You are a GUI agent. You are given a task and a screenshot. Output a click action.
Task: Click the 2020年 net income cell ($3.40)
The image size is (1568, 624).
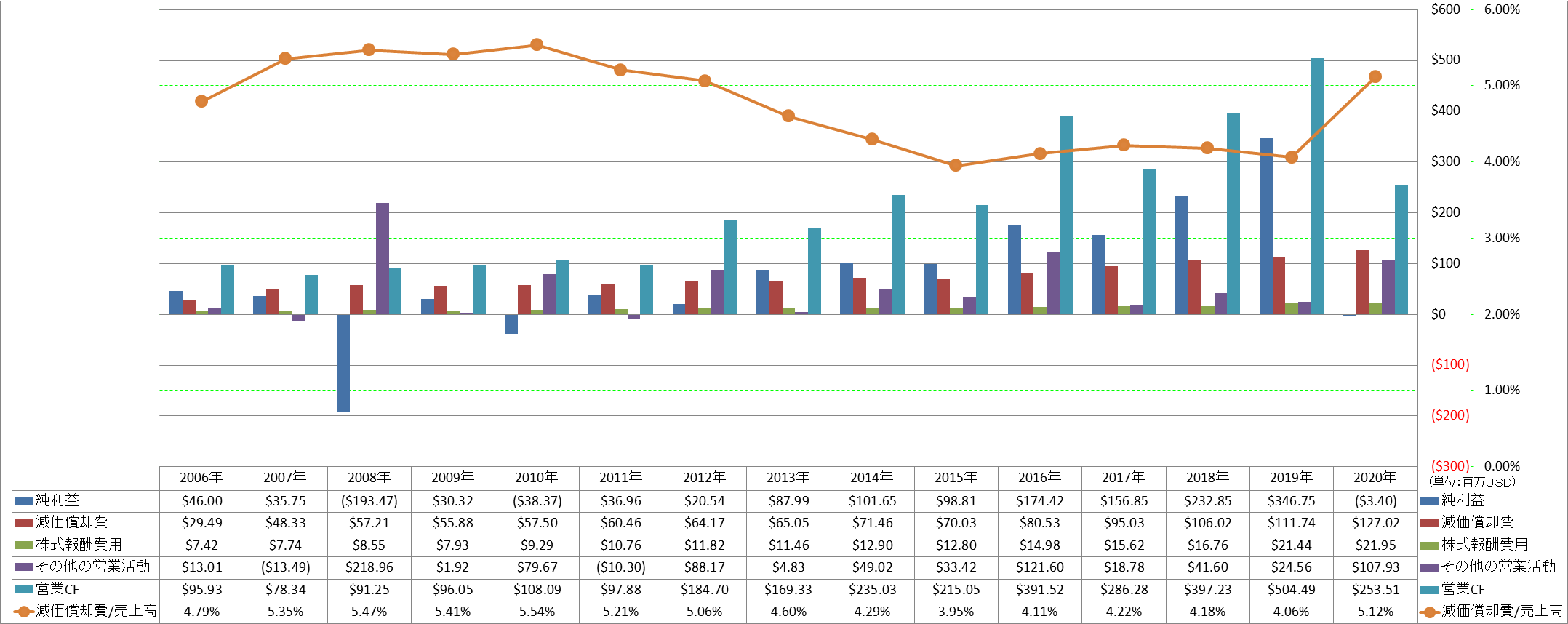(x=1375, y=501)
